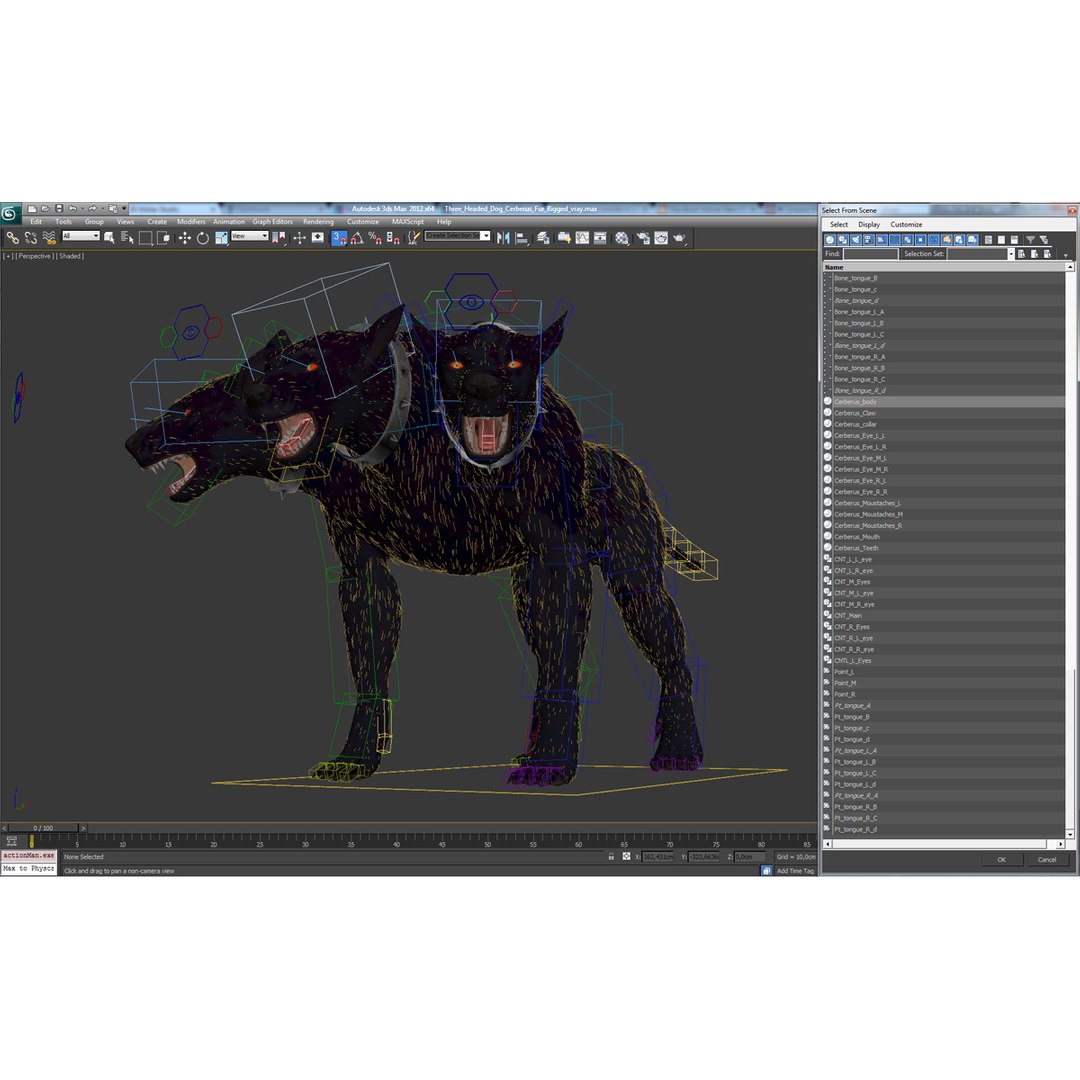
Task: Toggle the Angle Snap button
Action: point(357,238)
